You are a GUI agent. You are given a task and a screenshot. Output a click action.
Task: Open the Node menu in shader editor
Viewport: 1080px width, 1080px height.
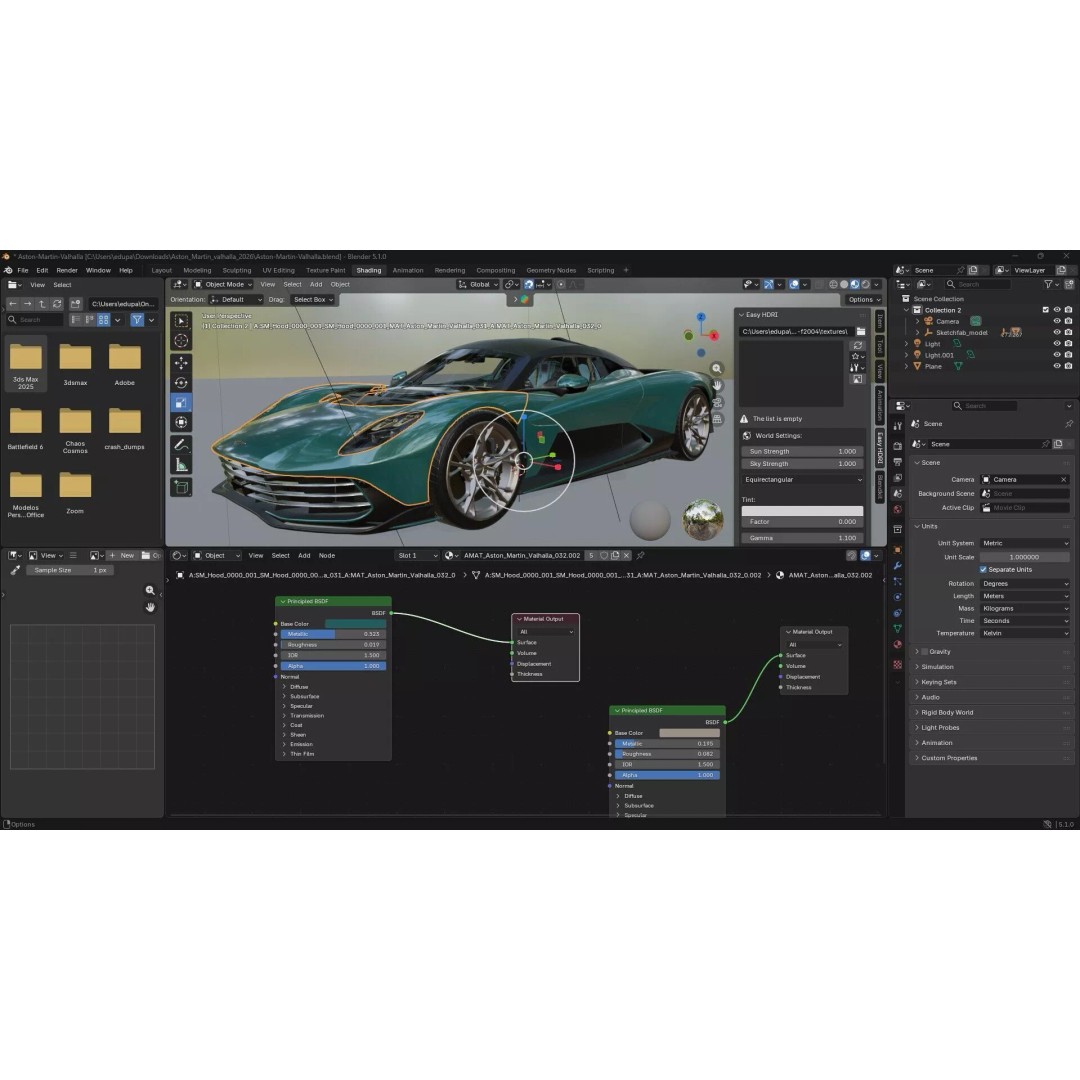coord(327,556)
